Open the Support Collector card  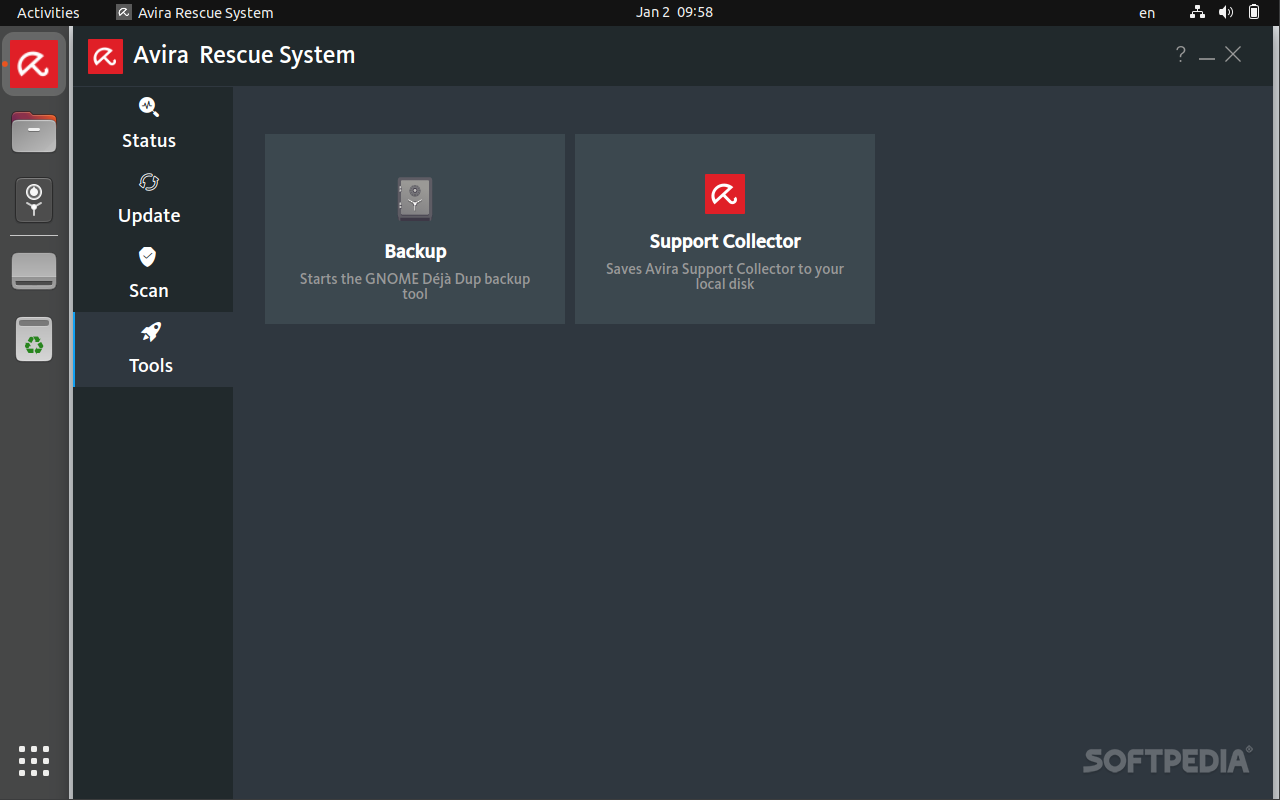[x=725, y=229]
